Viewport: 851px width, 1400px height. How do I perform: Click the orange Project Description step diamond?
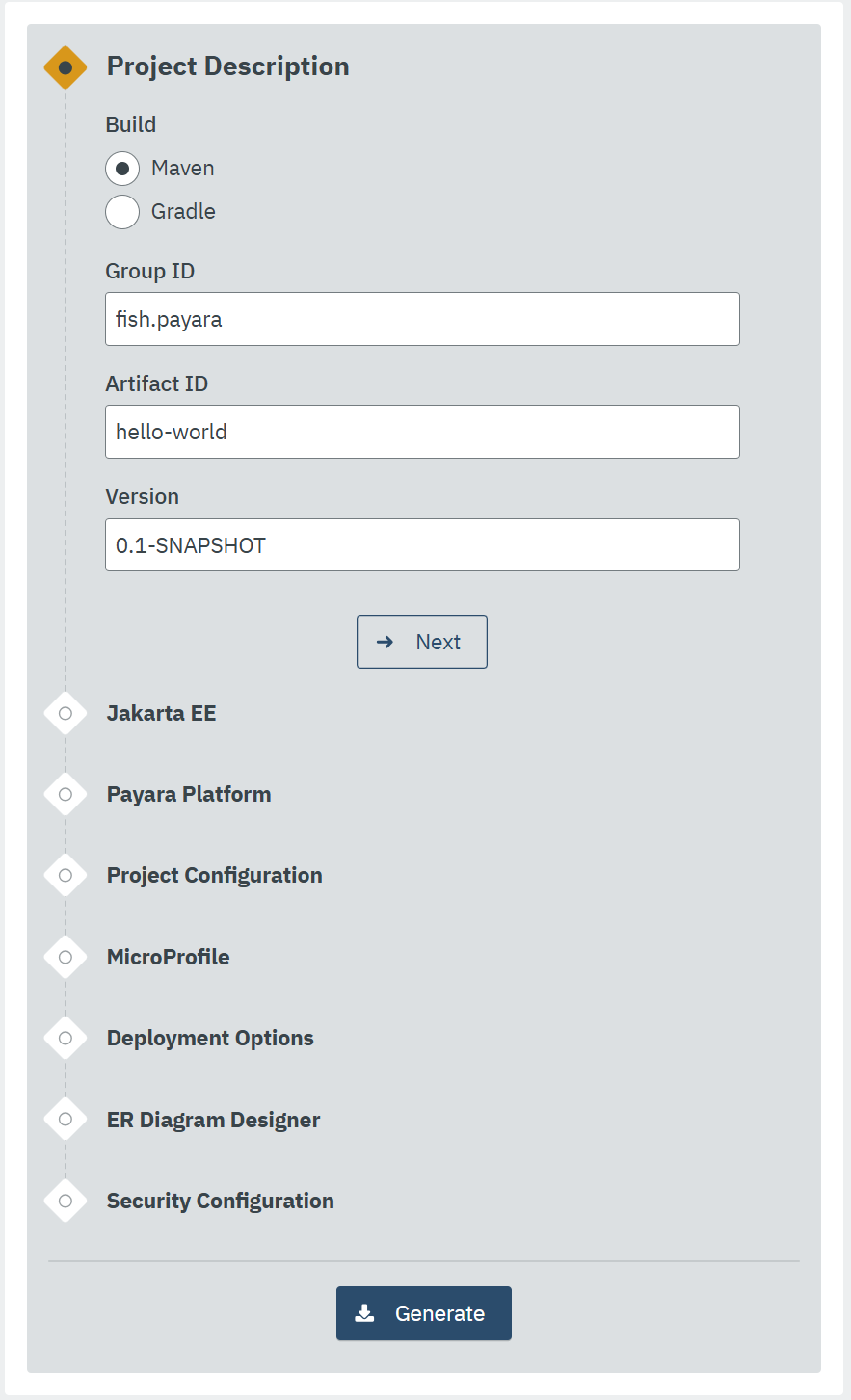pyautogui.click(x=66, y=67)
